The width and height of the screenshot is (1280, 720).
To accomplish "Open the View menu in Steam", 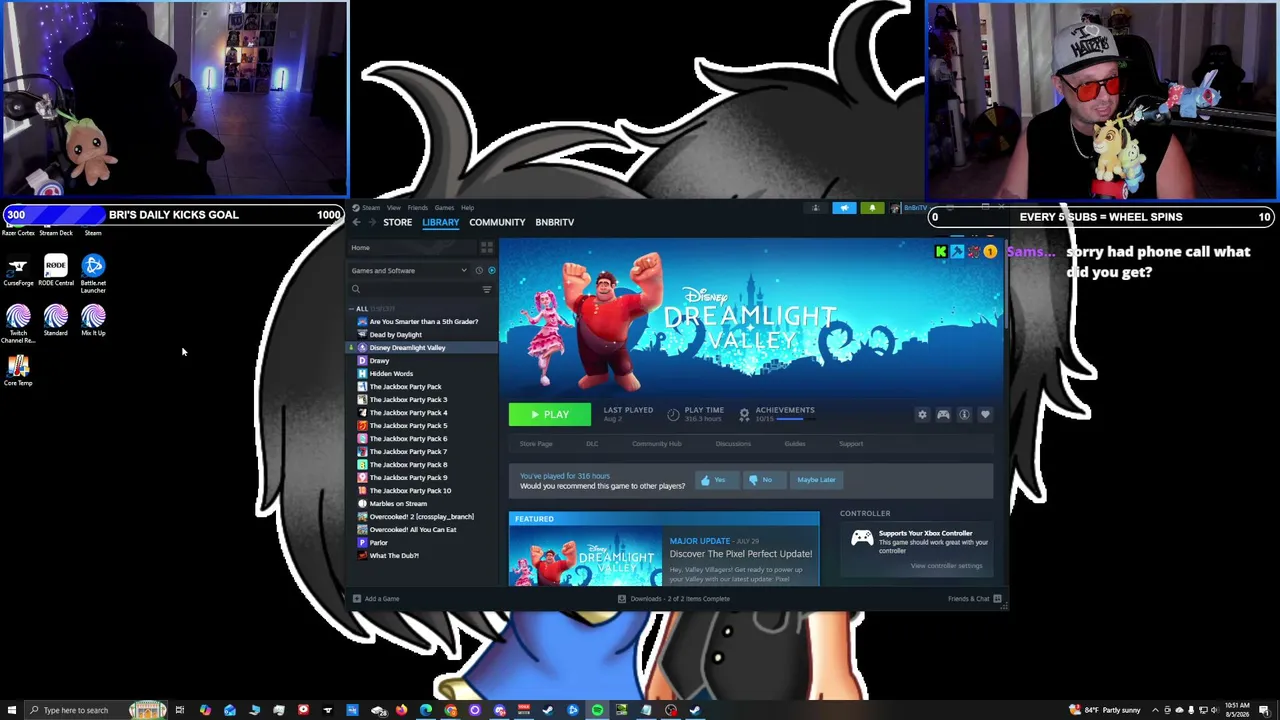I will pos(394,208).
